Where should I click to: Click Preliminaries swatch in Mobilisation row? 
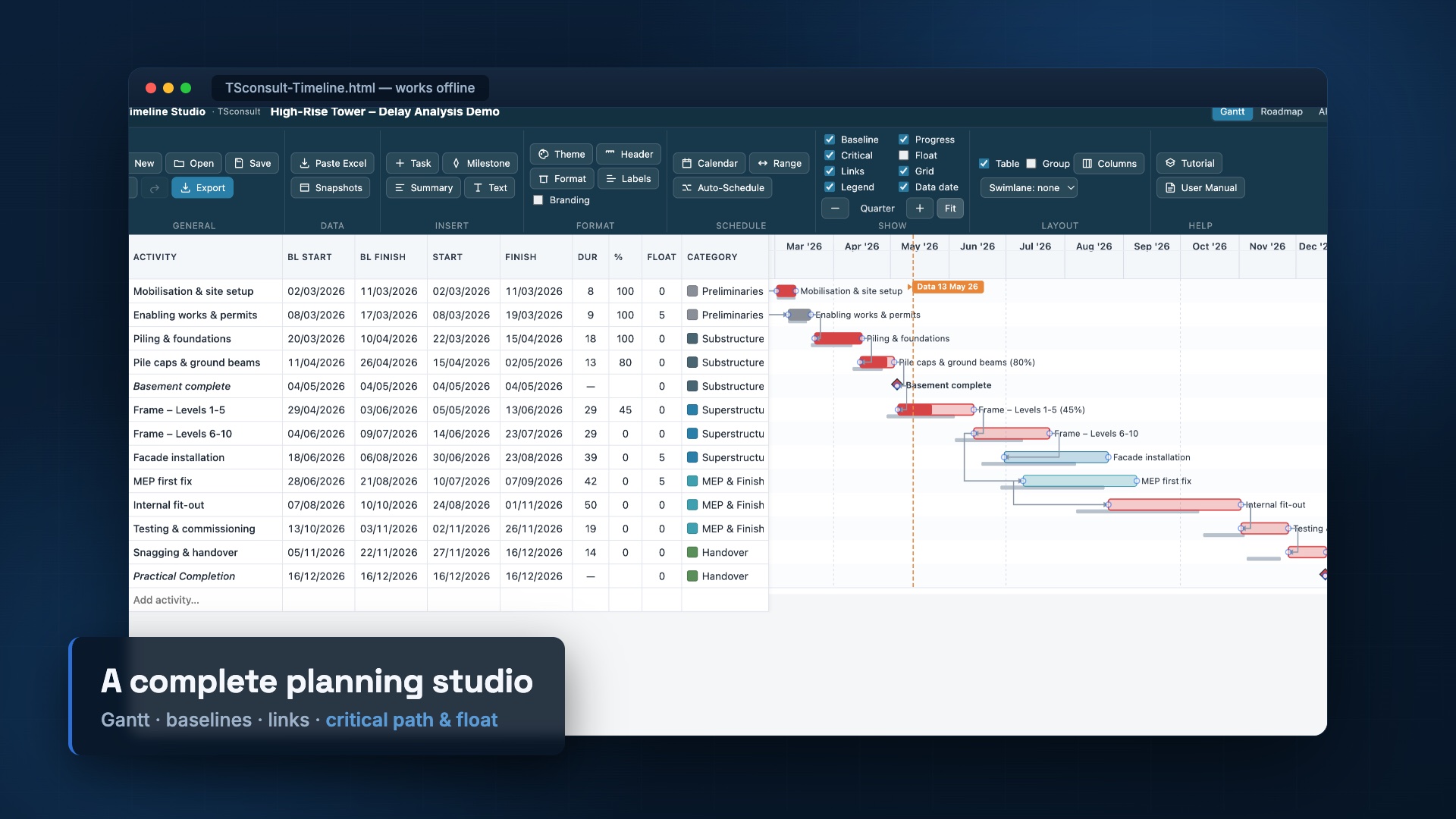tap(692, 291)
